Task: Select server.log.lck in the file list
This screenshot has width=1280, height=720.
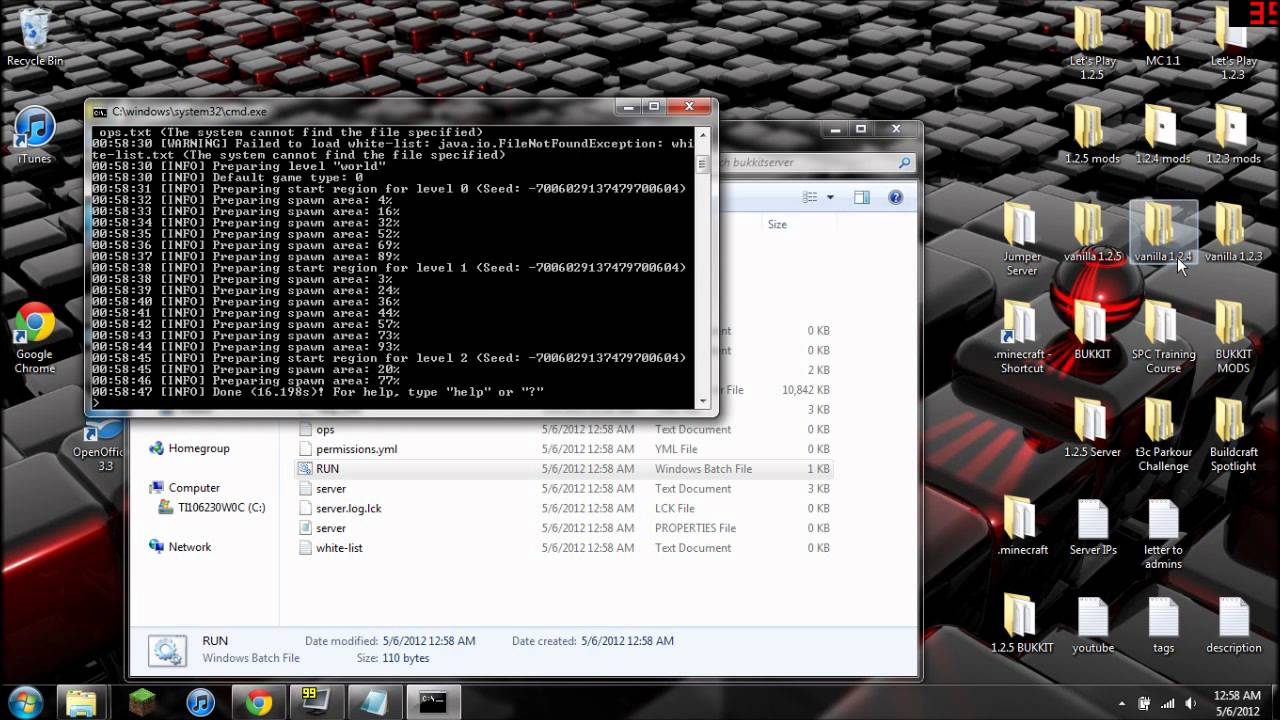Action: pos(563,508)
